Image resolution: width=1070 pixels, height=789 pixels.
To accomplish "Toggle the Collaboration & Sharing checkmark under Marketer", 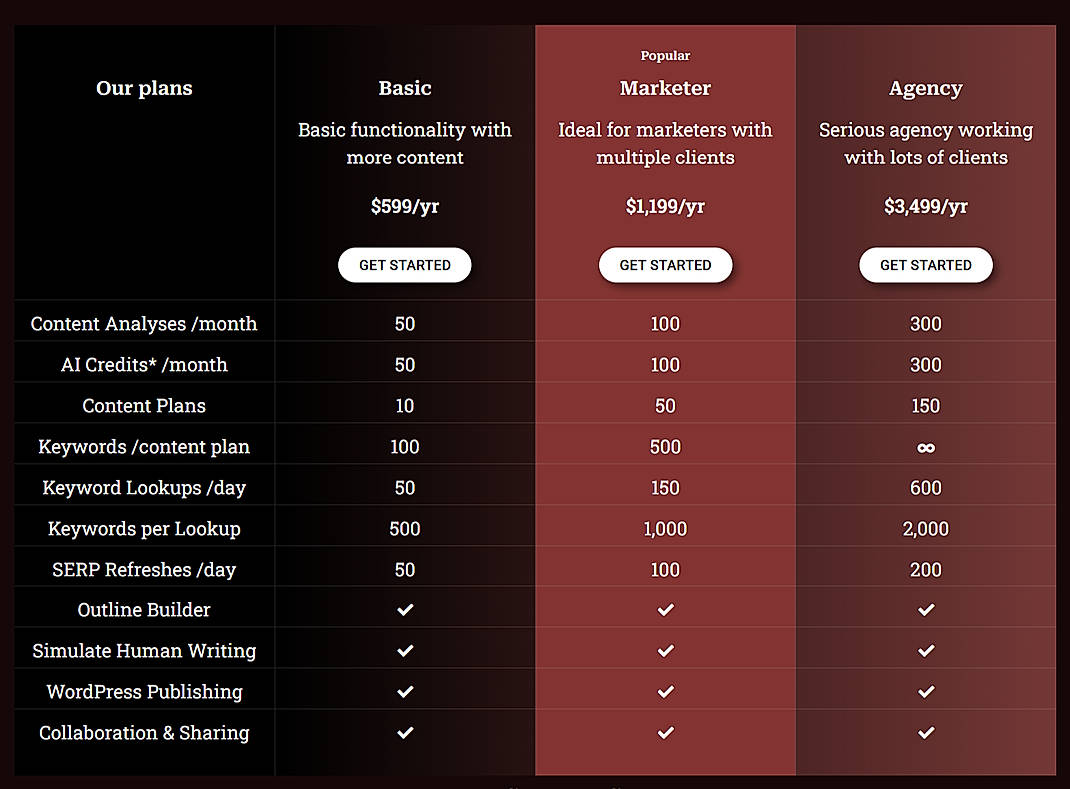I will pos(665,732).
